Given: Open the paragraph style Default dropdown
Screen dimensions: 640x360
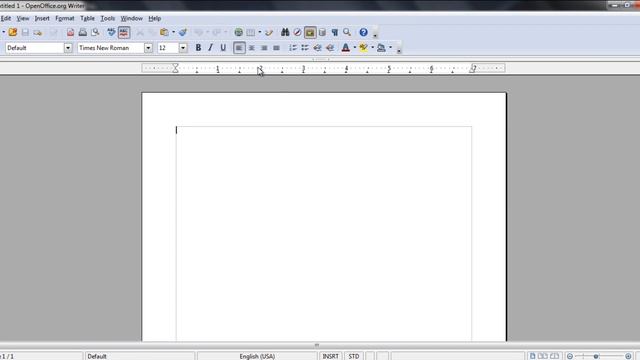Looking at the screenshot, I should point(68,48).
